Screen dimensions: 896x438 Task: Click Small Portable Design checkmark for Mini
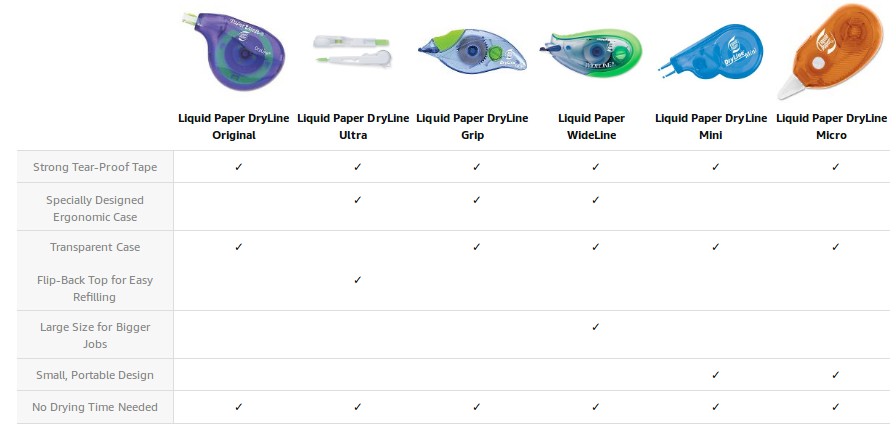[715, 375]
